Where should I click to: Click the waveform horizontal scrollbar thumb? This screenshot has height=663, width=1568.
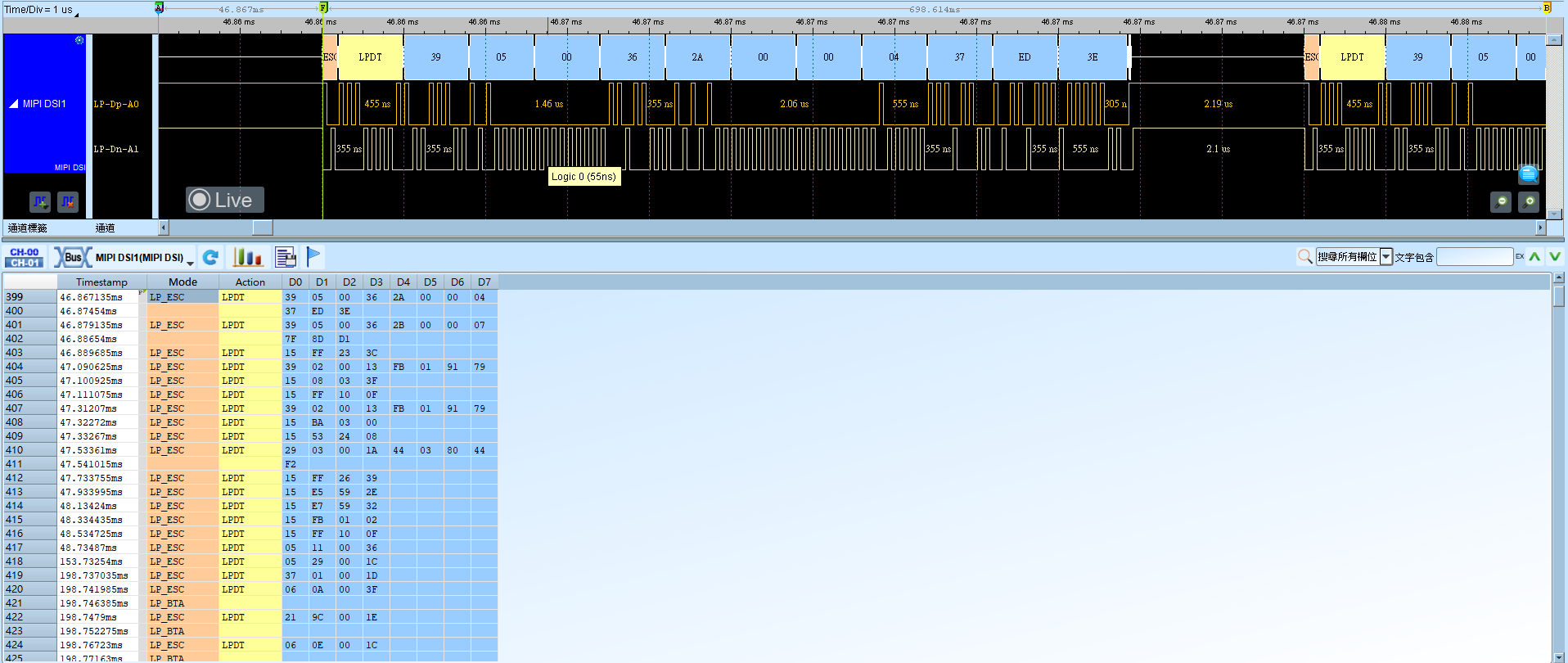(x=263, y=228)
